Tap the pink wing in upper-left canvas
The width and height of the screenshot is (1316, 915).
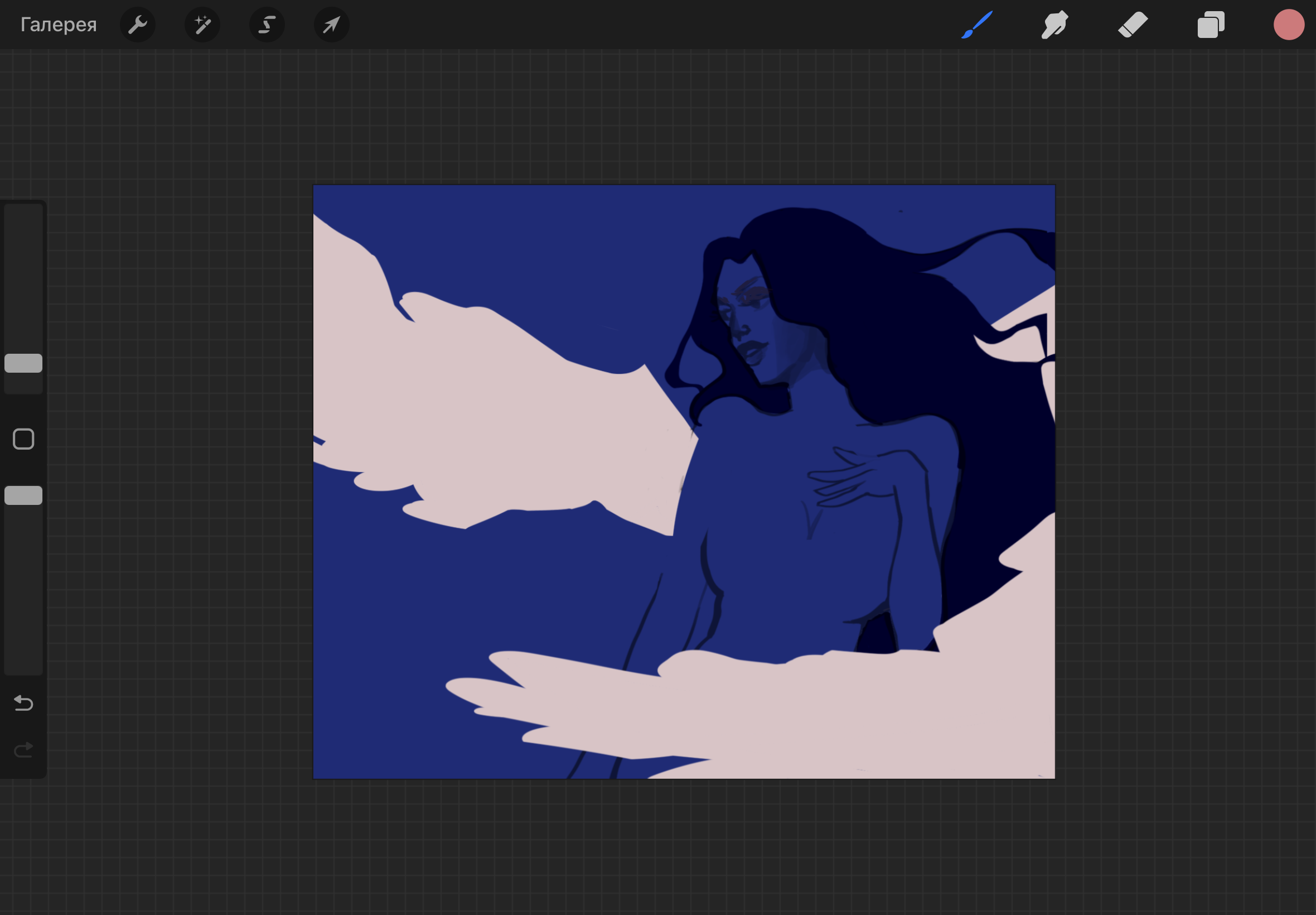[x=487, y=413]
